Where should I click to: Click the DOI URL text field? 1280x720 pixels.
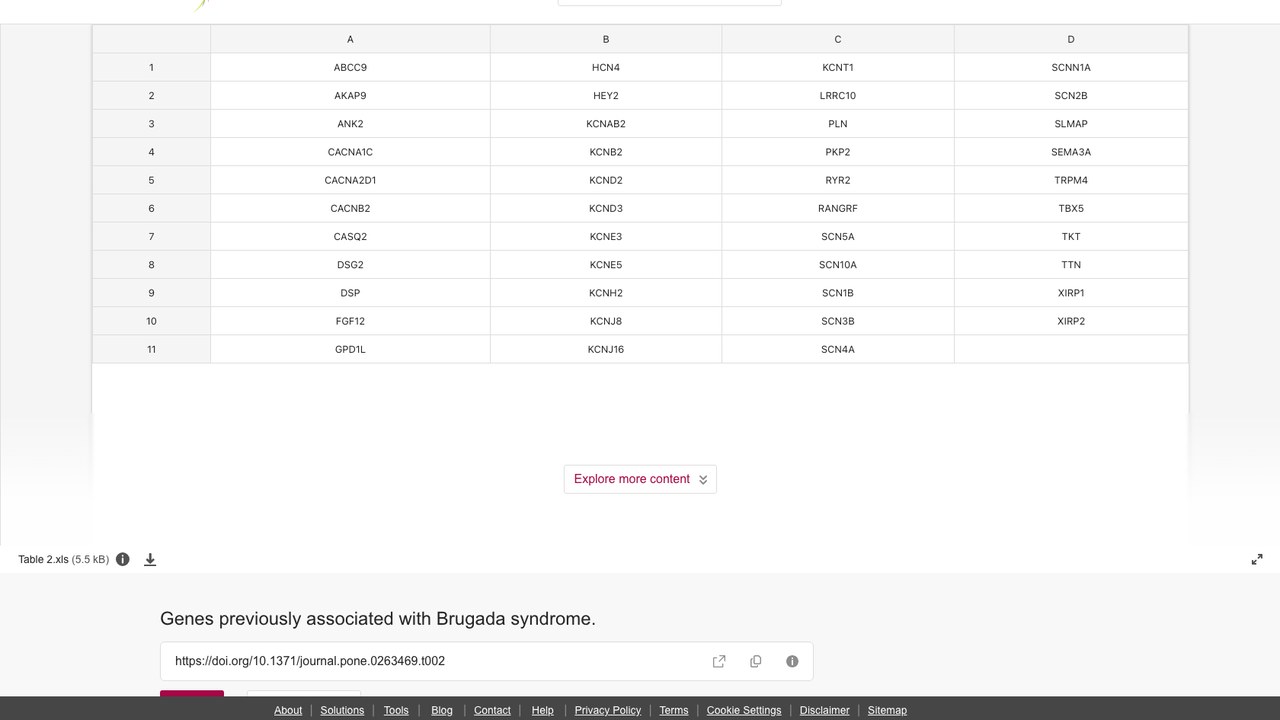pos(487,661)
